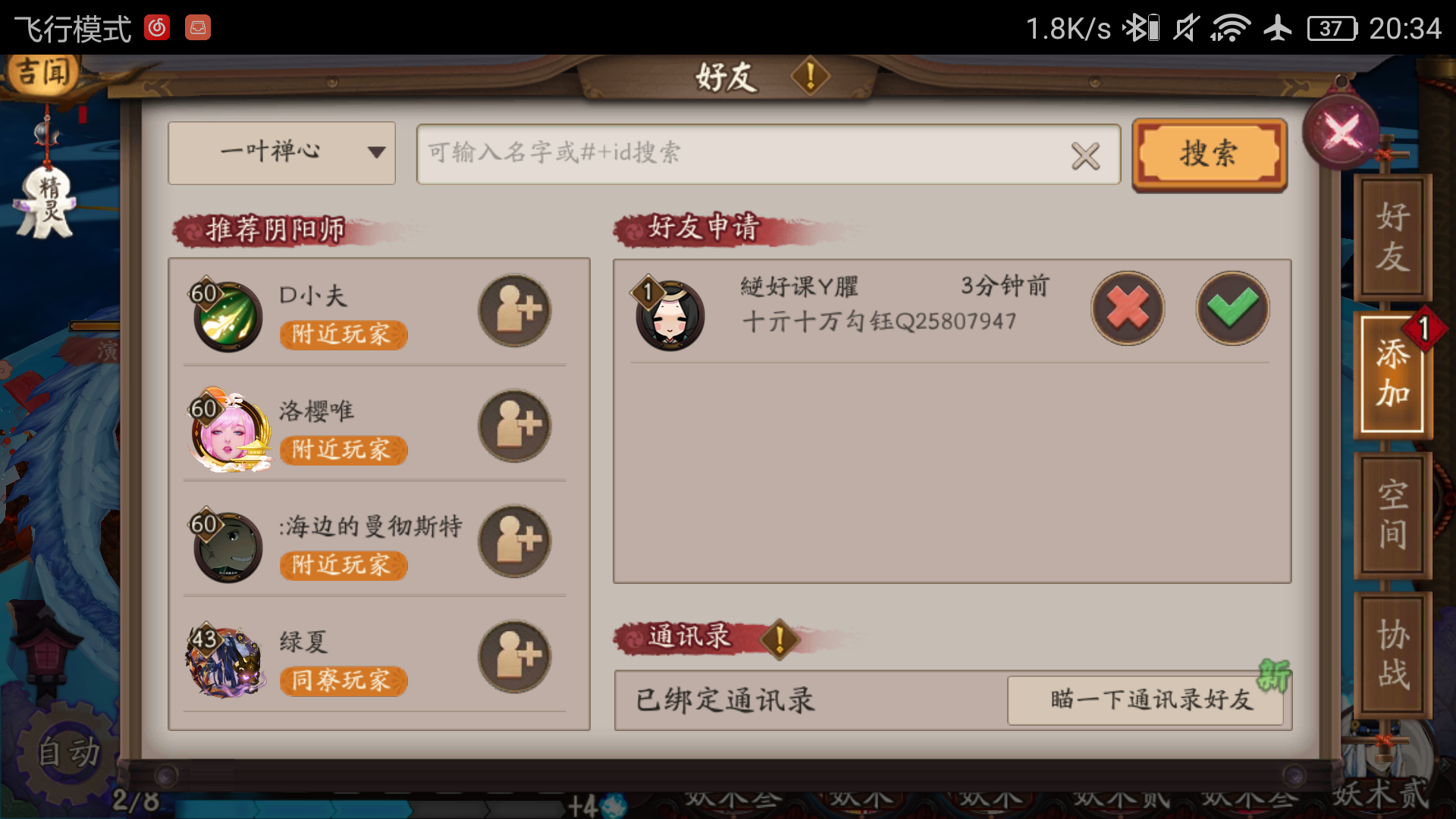Expand the 一叶禅心 server dropdown
The height and width of the screenshot is (819, 1456).
(x=282, y=152)
